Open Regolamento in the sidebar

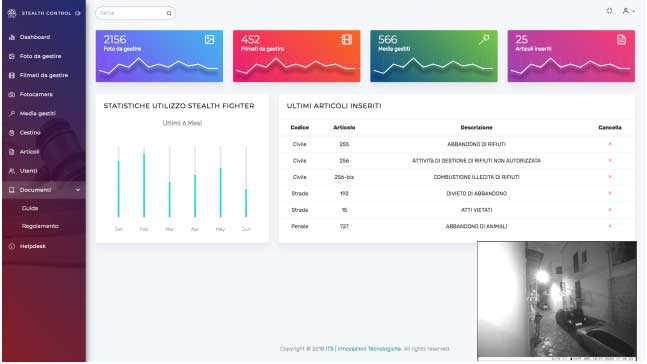tap(40, 226)
